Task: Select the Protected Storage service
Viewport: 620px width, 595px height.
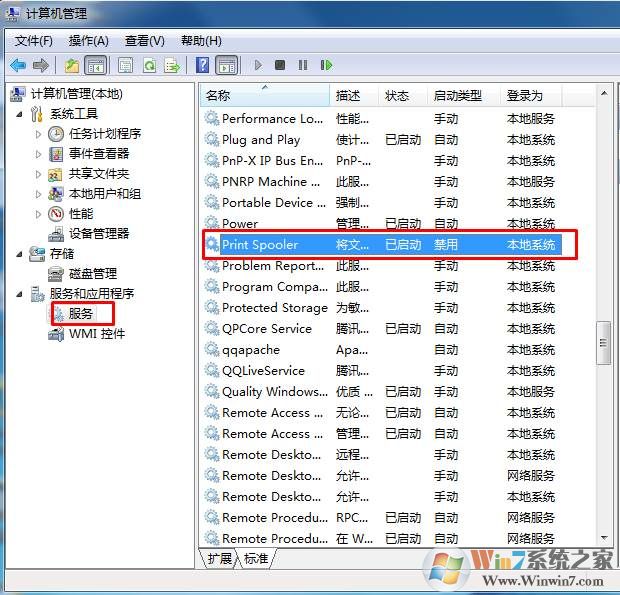Action: (x=382, y=308)
